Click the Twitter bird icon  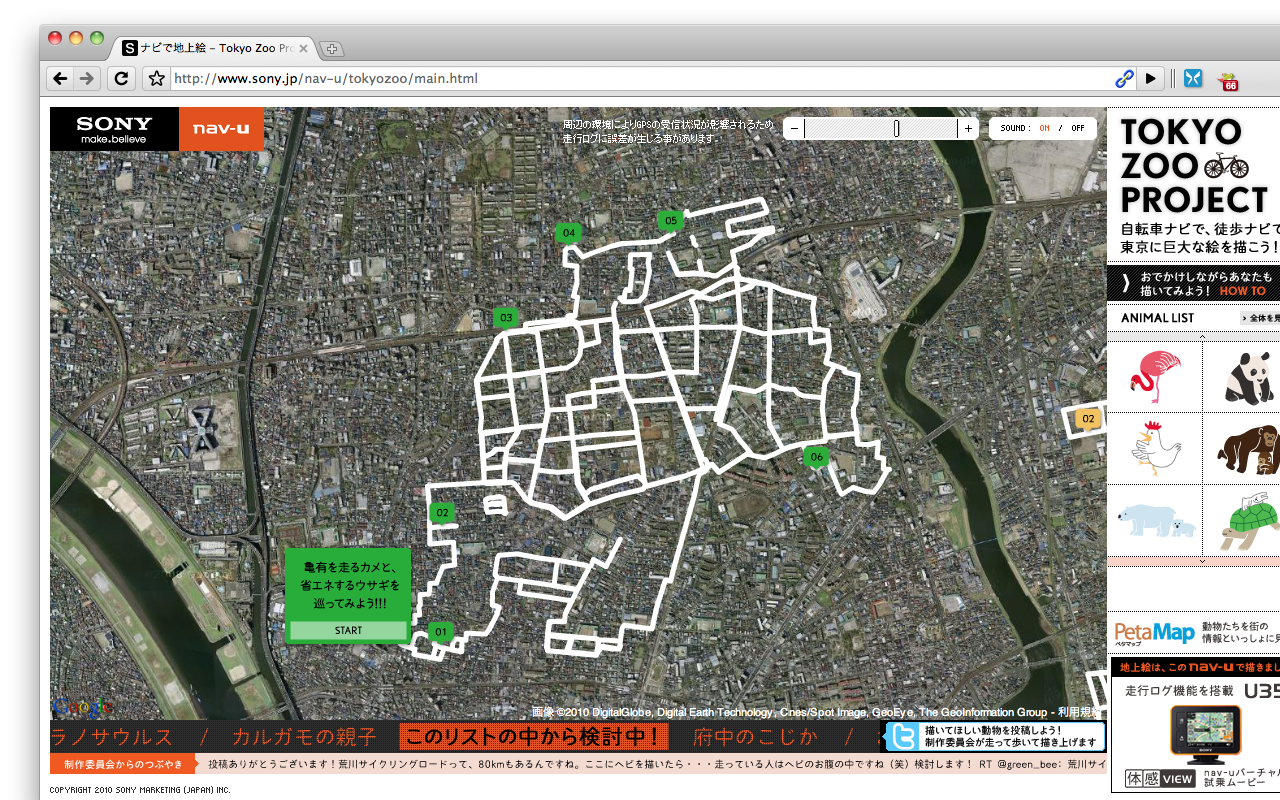pyautogui.click(x=903, y=737)
